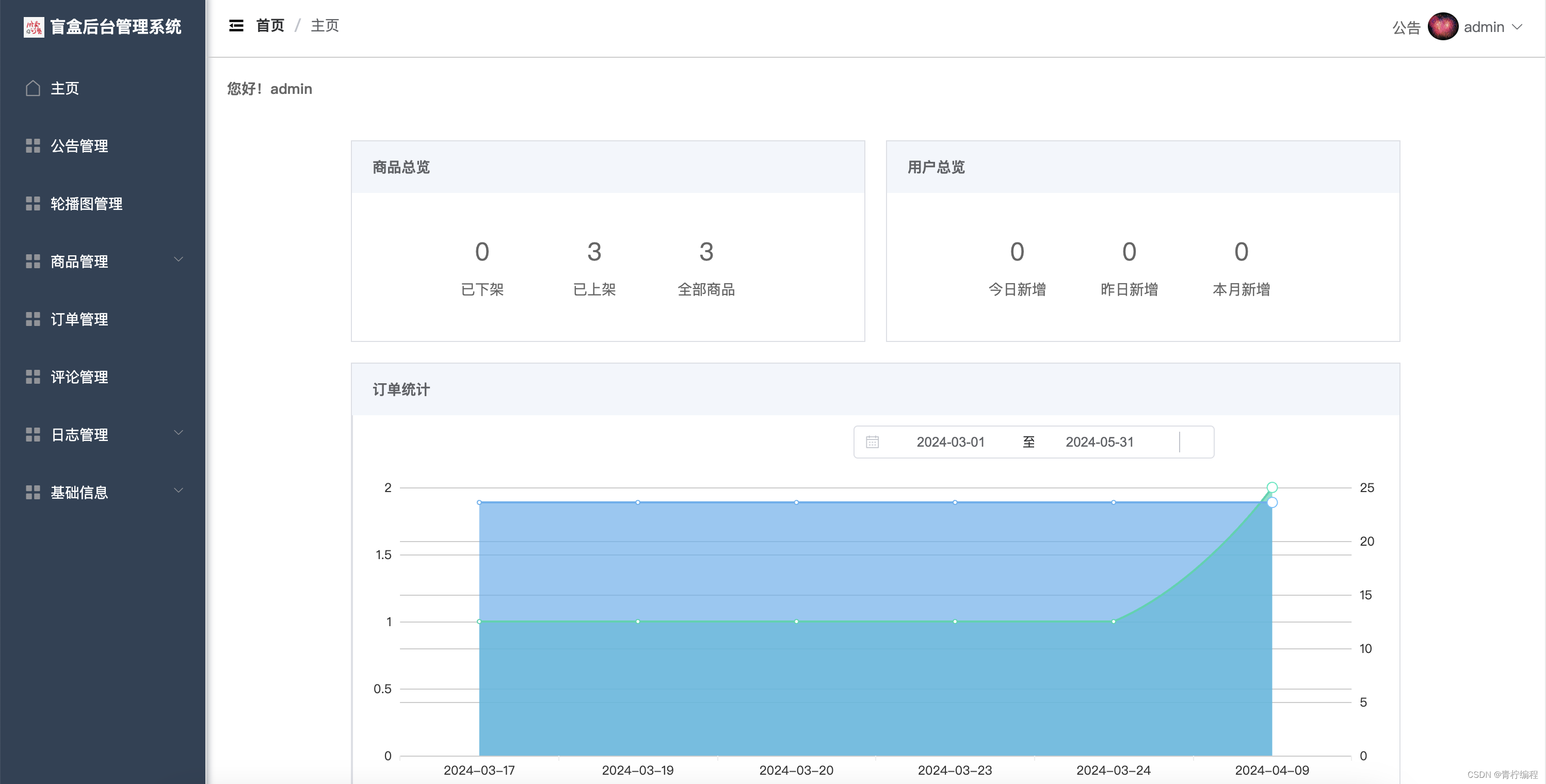Open the admin user dropdown arrow
This screenshot has height=784, width=1546.
[x=1517, y=27]
